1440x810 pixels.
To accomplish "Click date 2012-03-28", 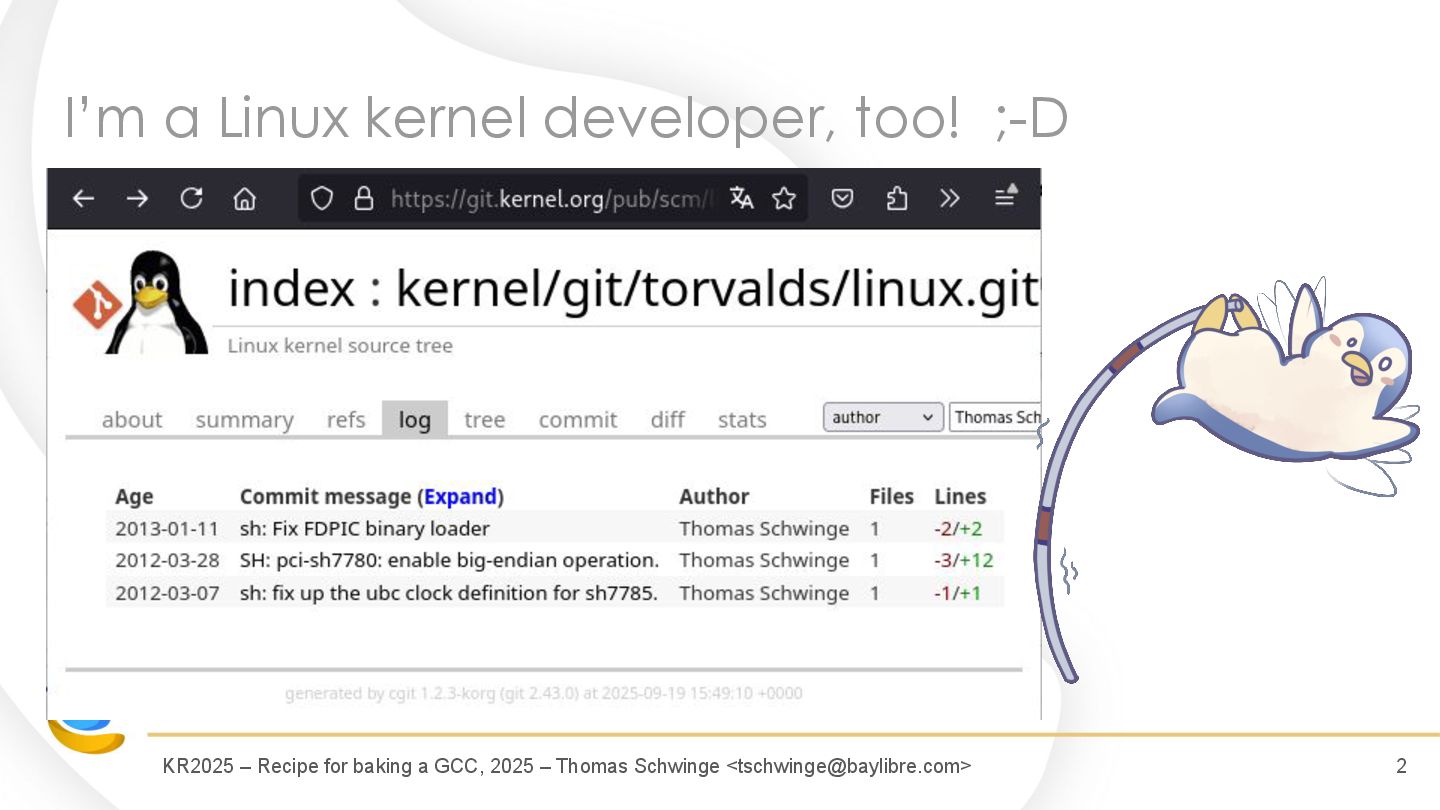I will 167,560.
